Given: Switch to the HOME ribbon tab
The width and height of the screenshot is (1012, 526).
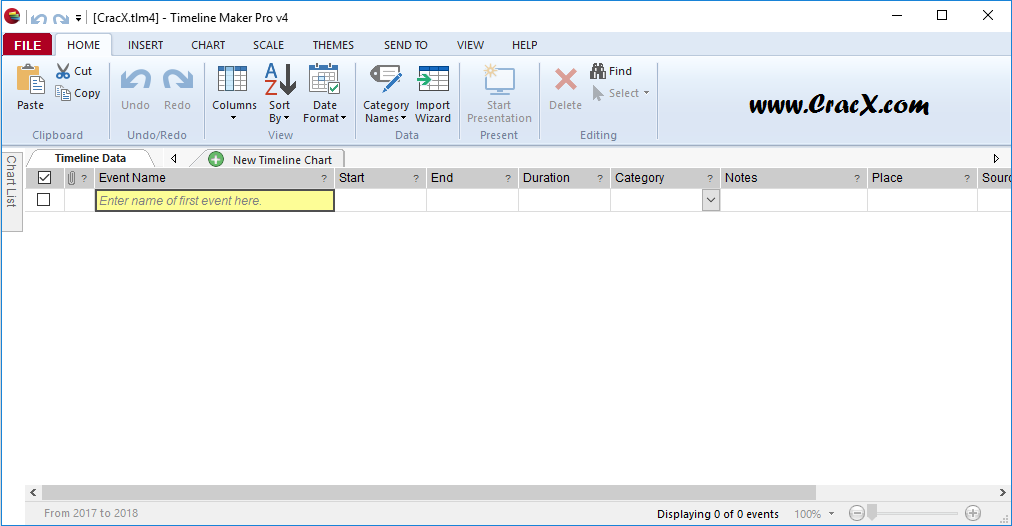Looking at the screenshot, I should tap(83, 45).
